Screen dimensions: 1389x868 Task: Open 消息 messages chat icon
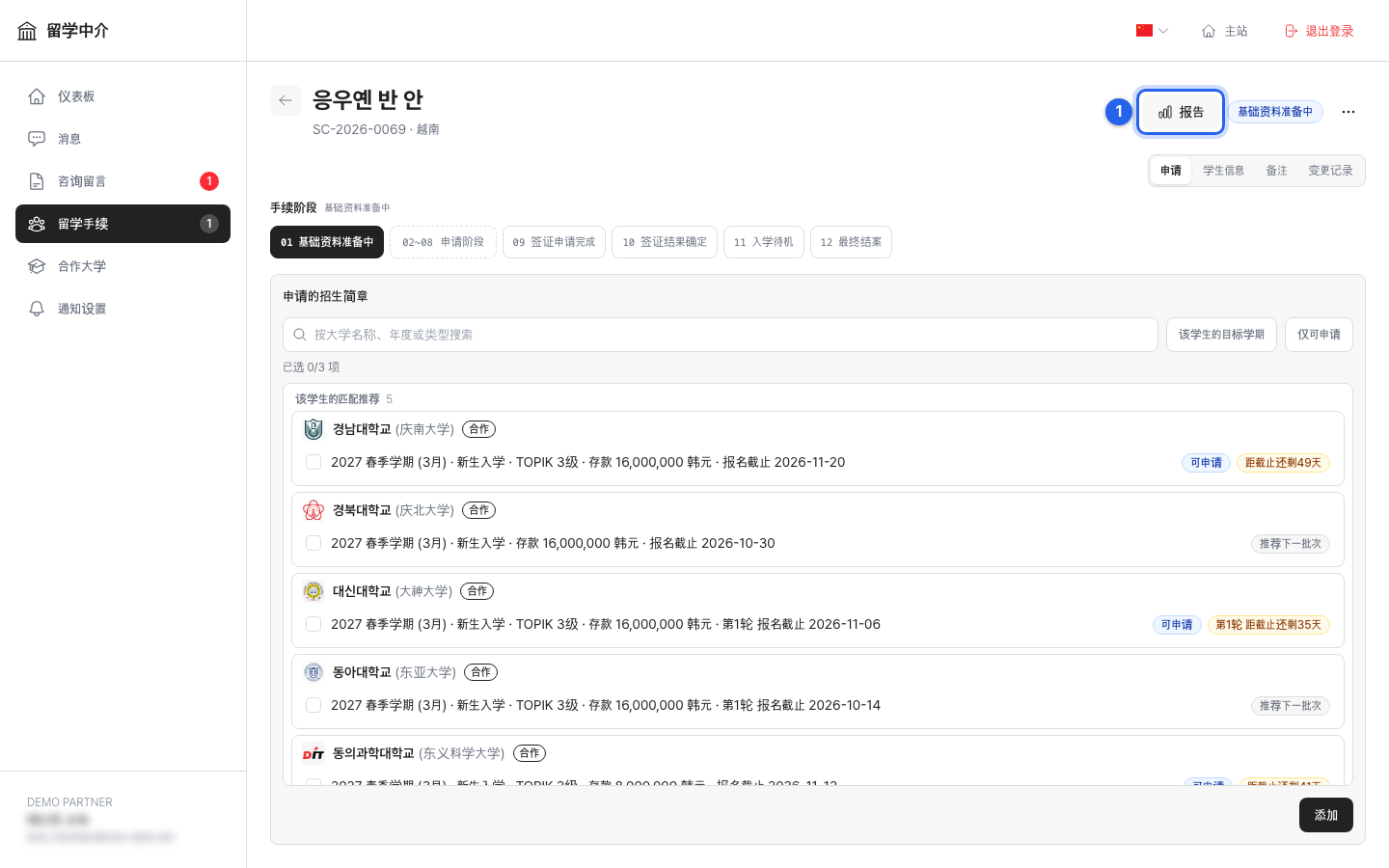pyautogui.click(x=37, y=139)
